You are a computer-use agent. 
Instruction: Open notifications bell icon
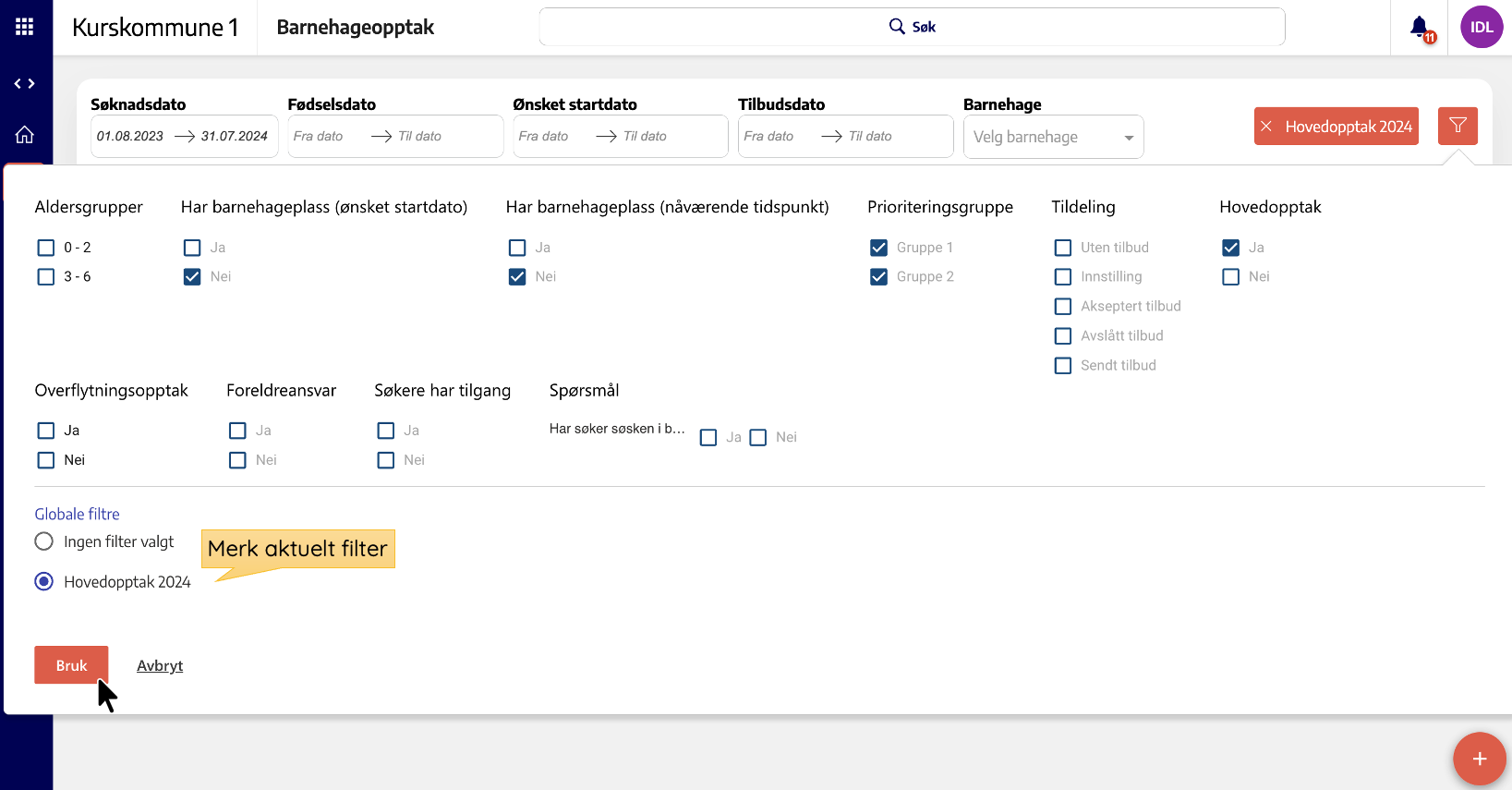pos(1420,28)
